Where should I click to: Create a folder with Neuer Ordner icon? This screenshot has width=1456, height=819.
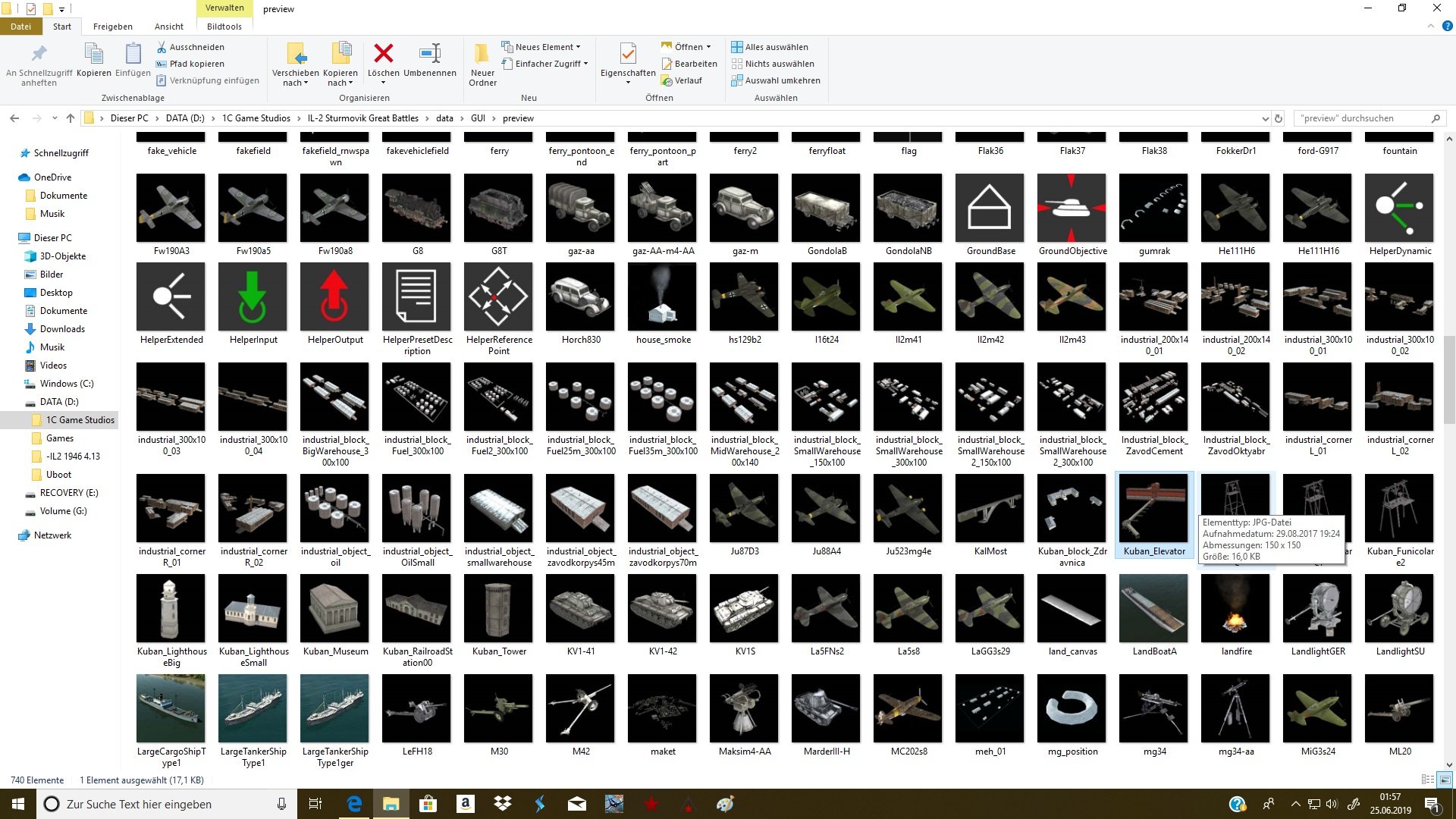click(x=482, y=54)
